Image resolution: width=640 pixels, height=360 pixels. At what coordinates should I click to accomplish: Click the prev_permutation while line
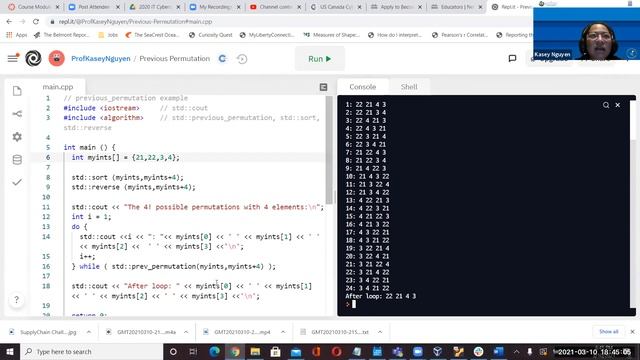173,266
